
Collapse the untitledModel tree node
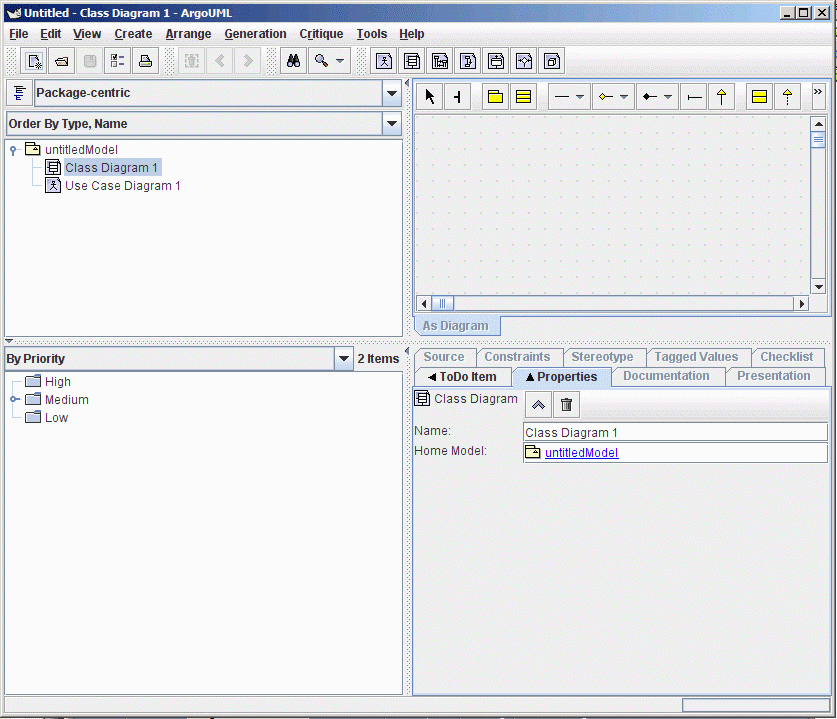[x=13, y=150]
